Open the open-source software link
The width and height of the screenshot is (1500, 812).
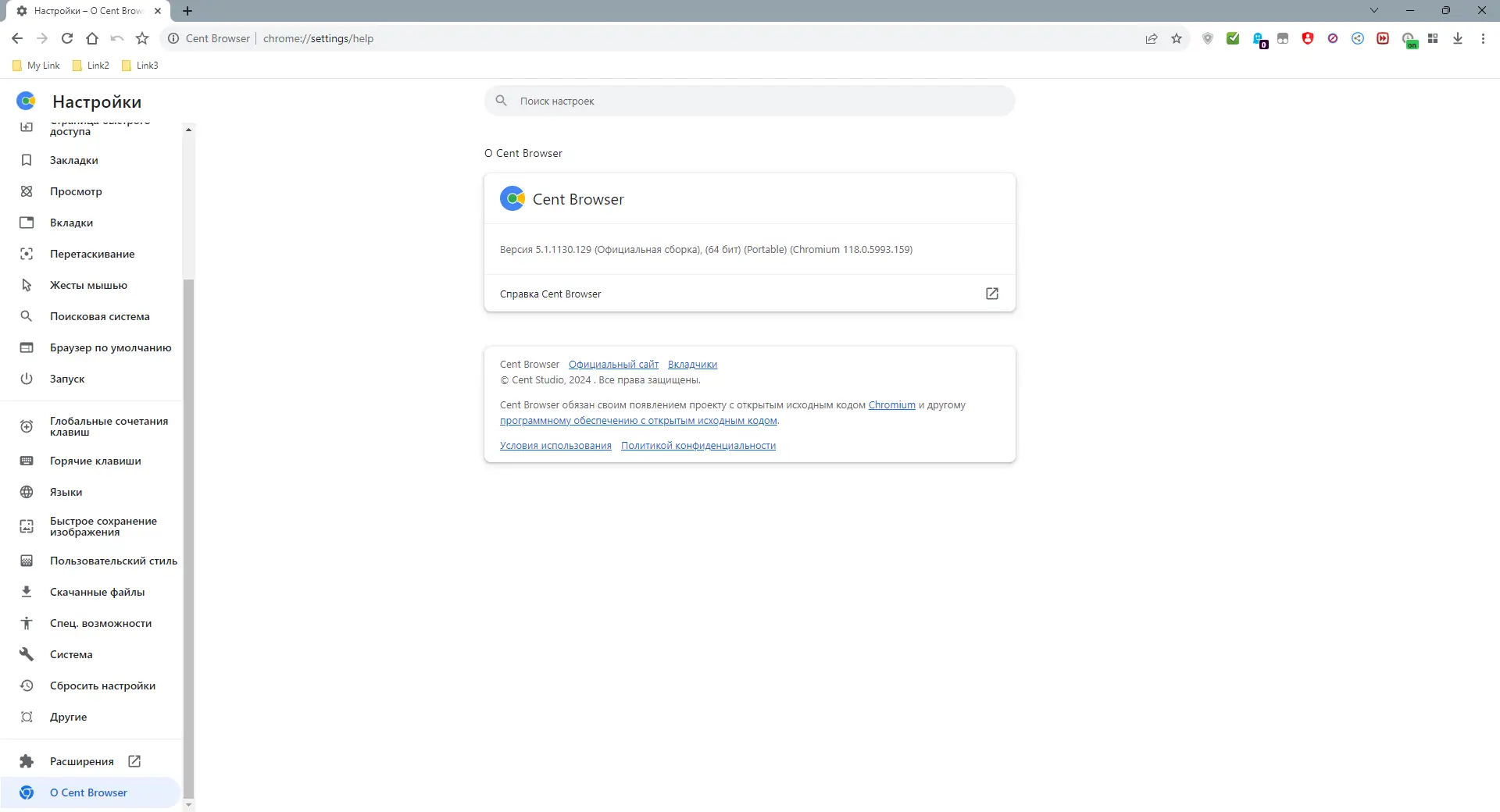tap(638, 421)
